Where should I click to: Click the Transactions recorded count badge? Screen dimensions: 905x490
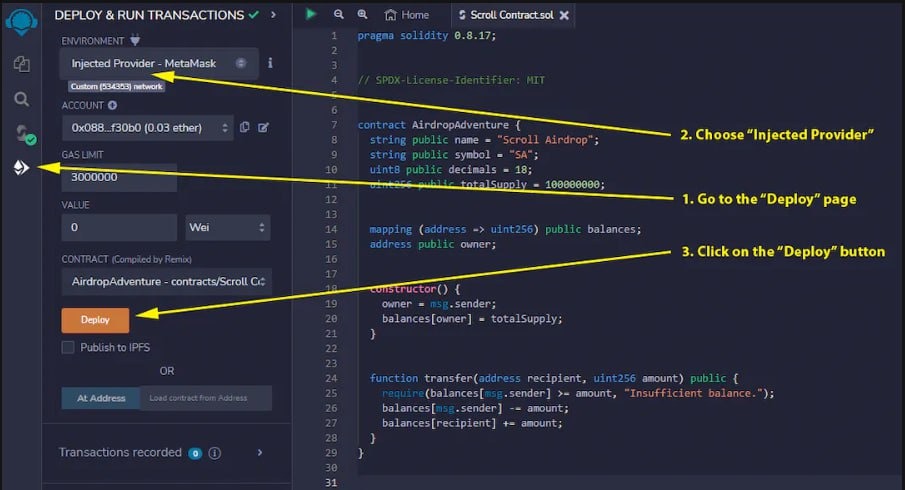(195, 453)
